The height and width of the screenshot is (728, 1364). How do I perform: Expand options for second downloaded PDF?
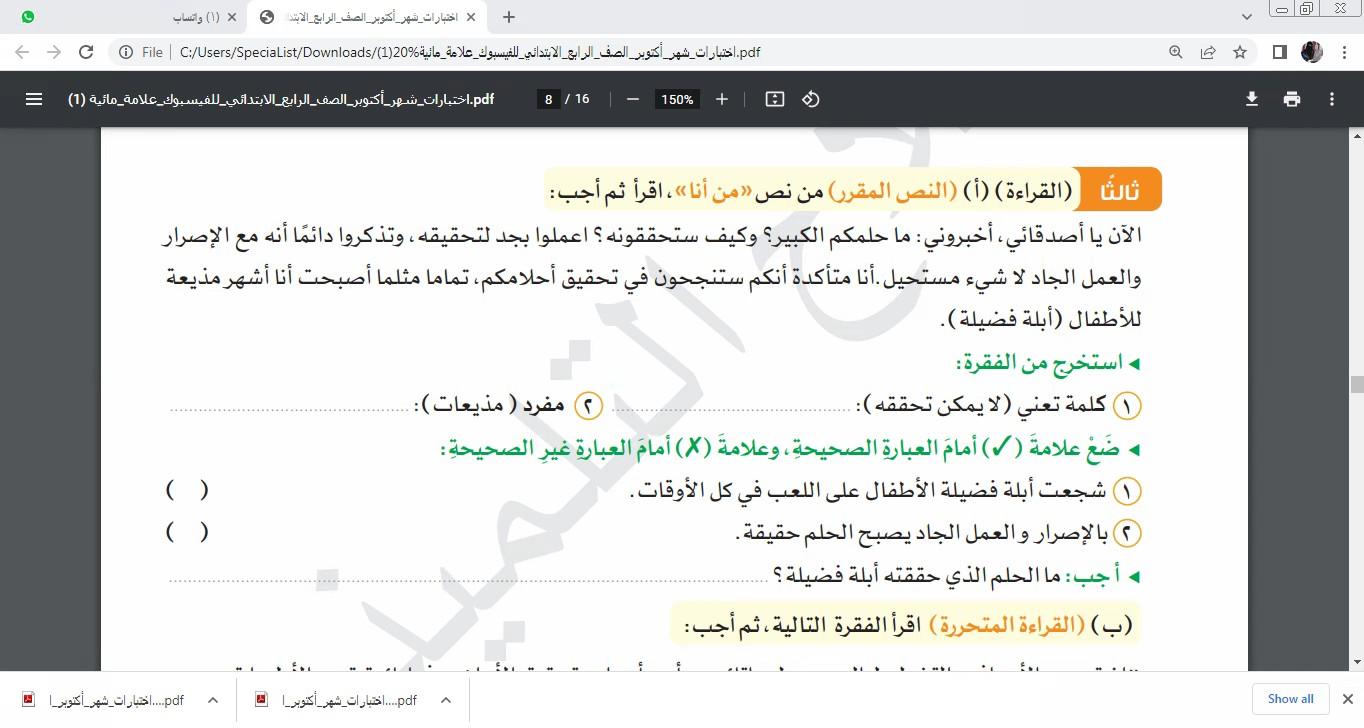[446, 700]
